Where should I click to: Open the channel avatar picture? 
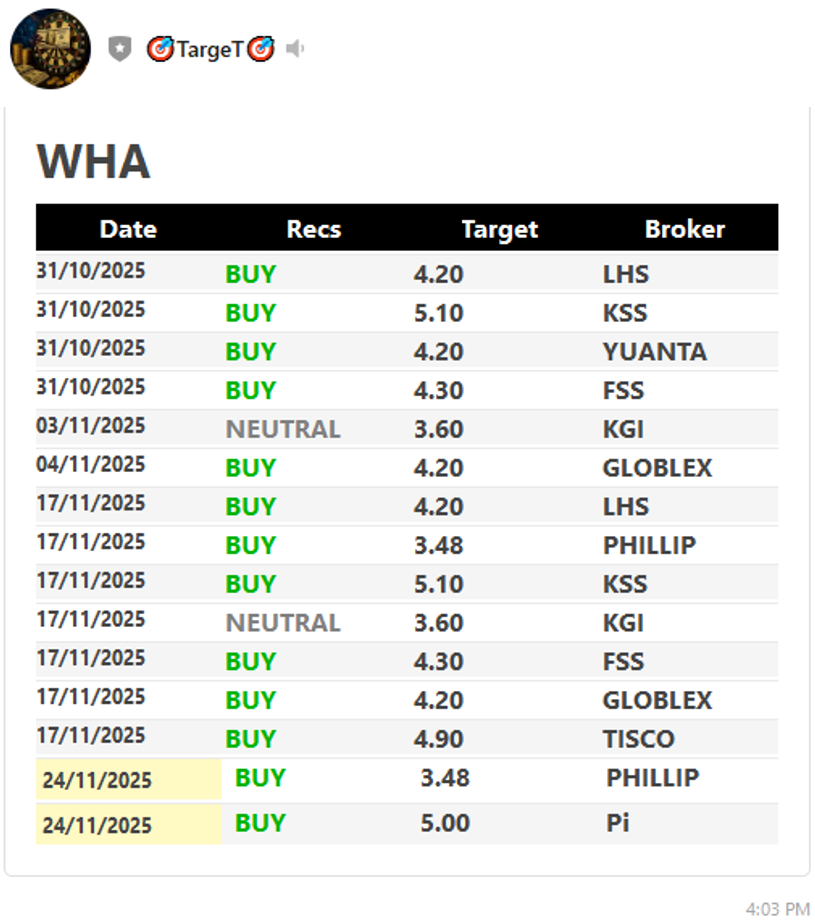coord(50,48)
